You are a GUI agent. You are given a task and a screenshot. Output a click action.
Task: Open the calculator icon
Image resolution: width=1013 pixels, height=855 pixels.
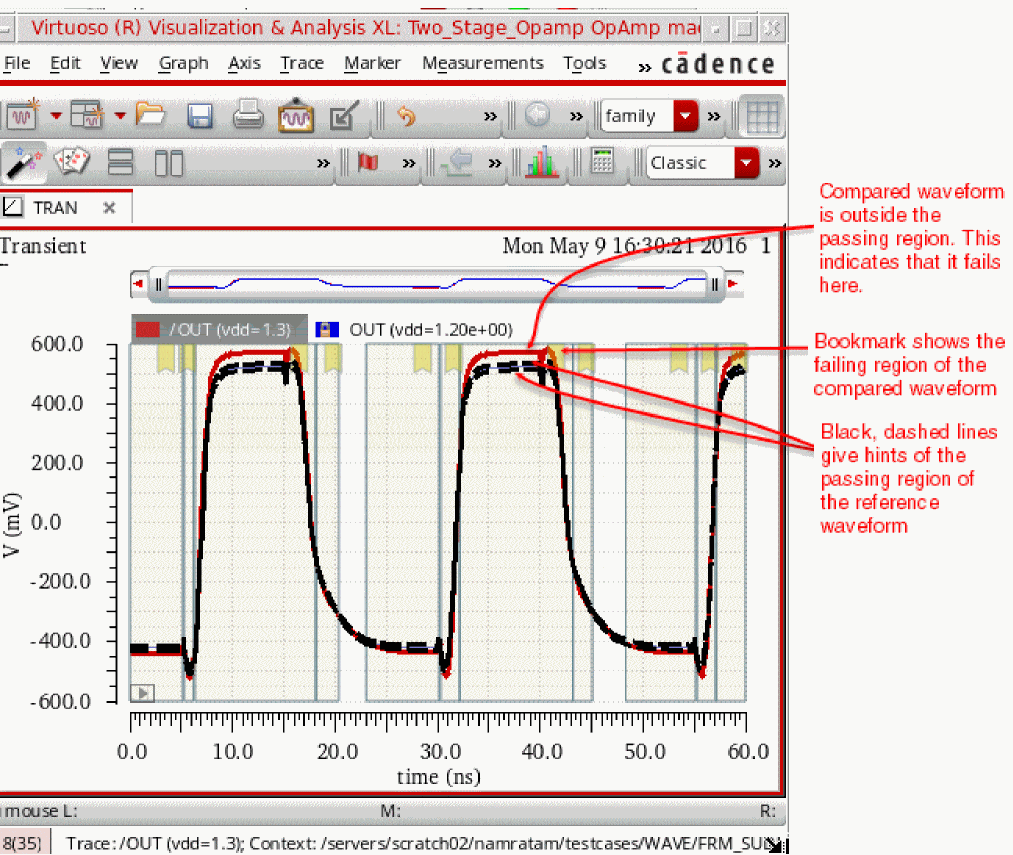pyautogui.click(x=602, y=162)
